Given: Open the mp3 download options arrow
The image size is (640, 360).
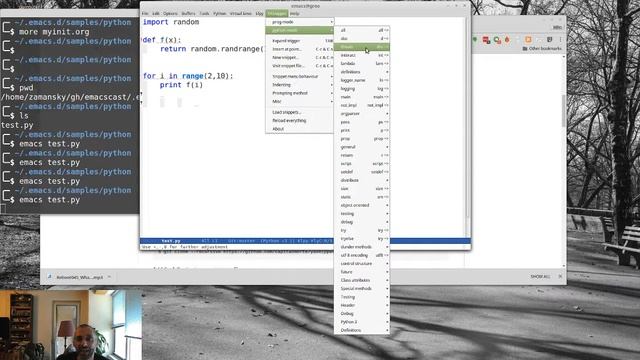Looking at the screenshot, I should coord(109,277).
